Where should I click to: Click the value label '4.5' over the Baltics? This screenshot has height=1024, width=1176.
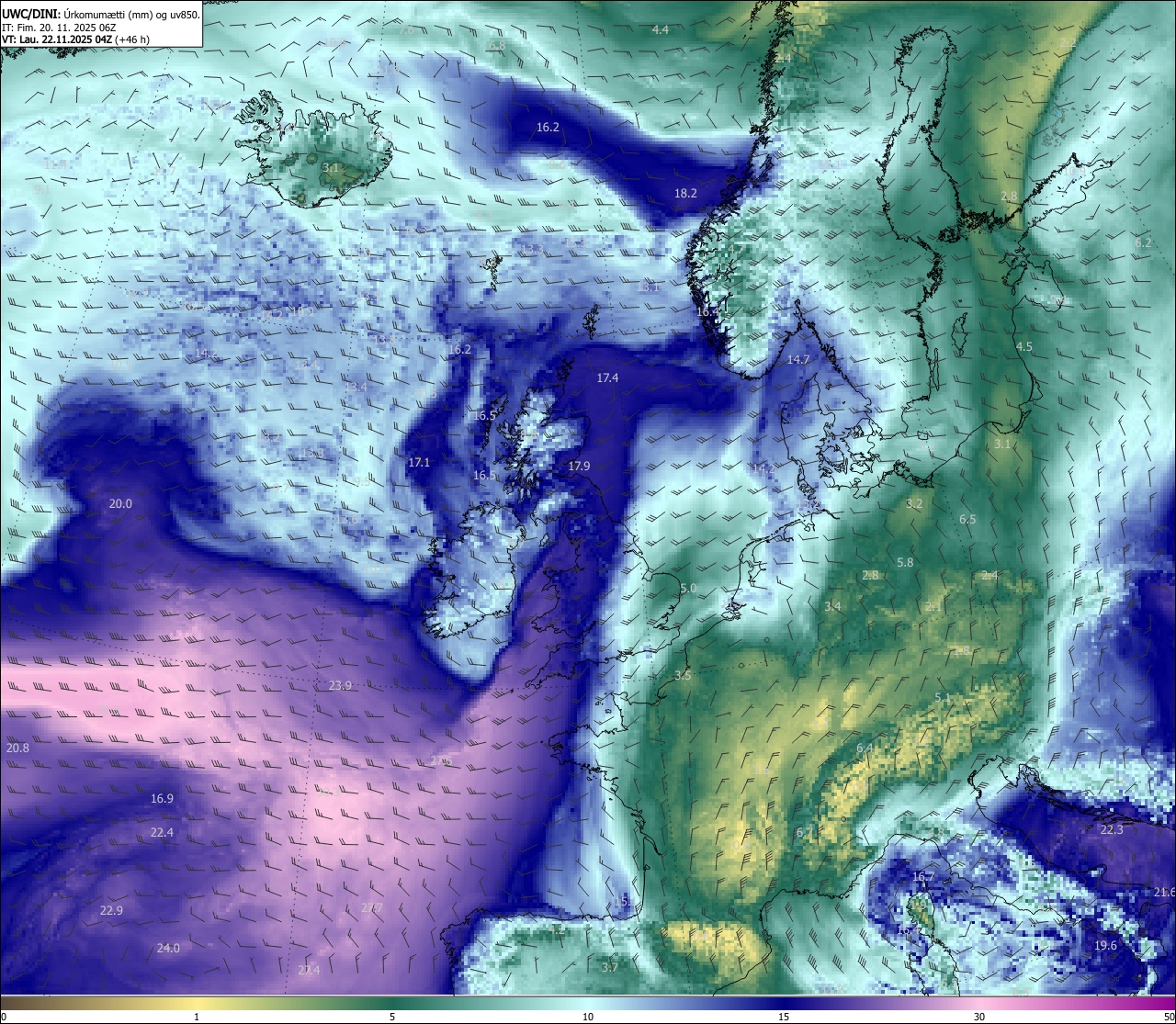point(1024,347)
